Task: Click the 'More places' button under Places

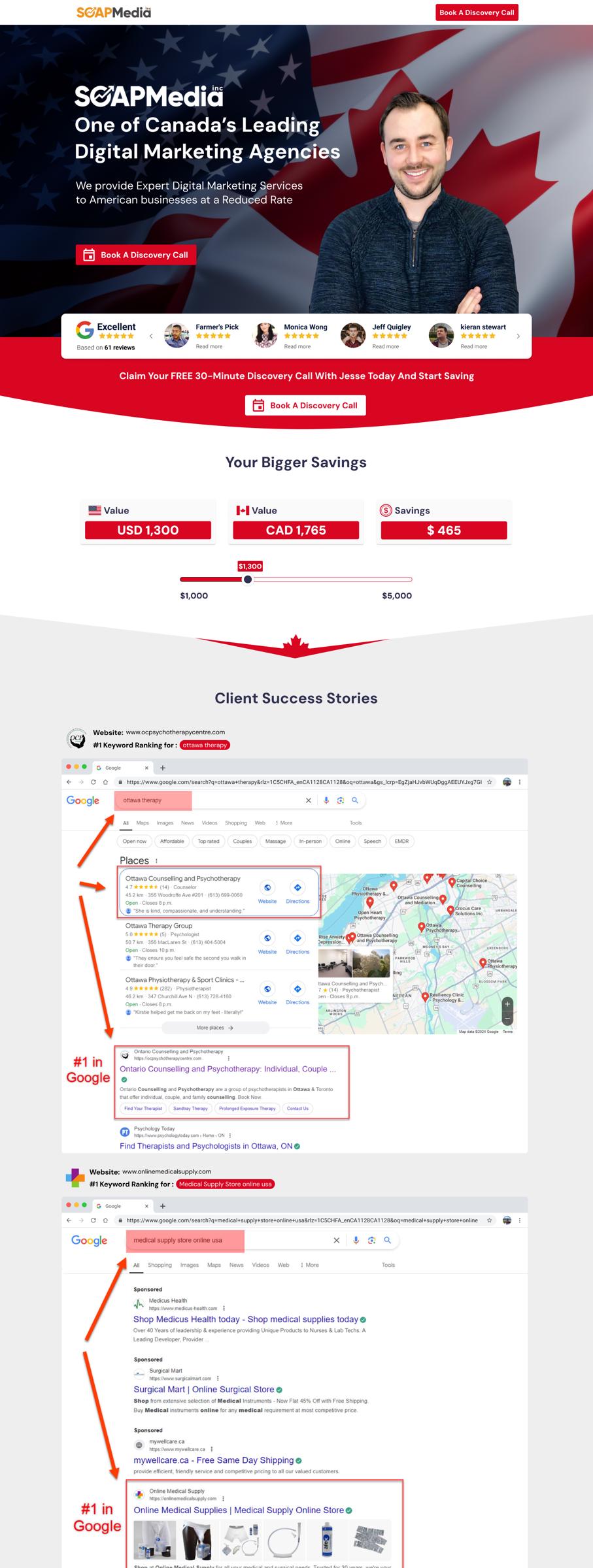Action: pyautogui.click(x=215, y=1028)
